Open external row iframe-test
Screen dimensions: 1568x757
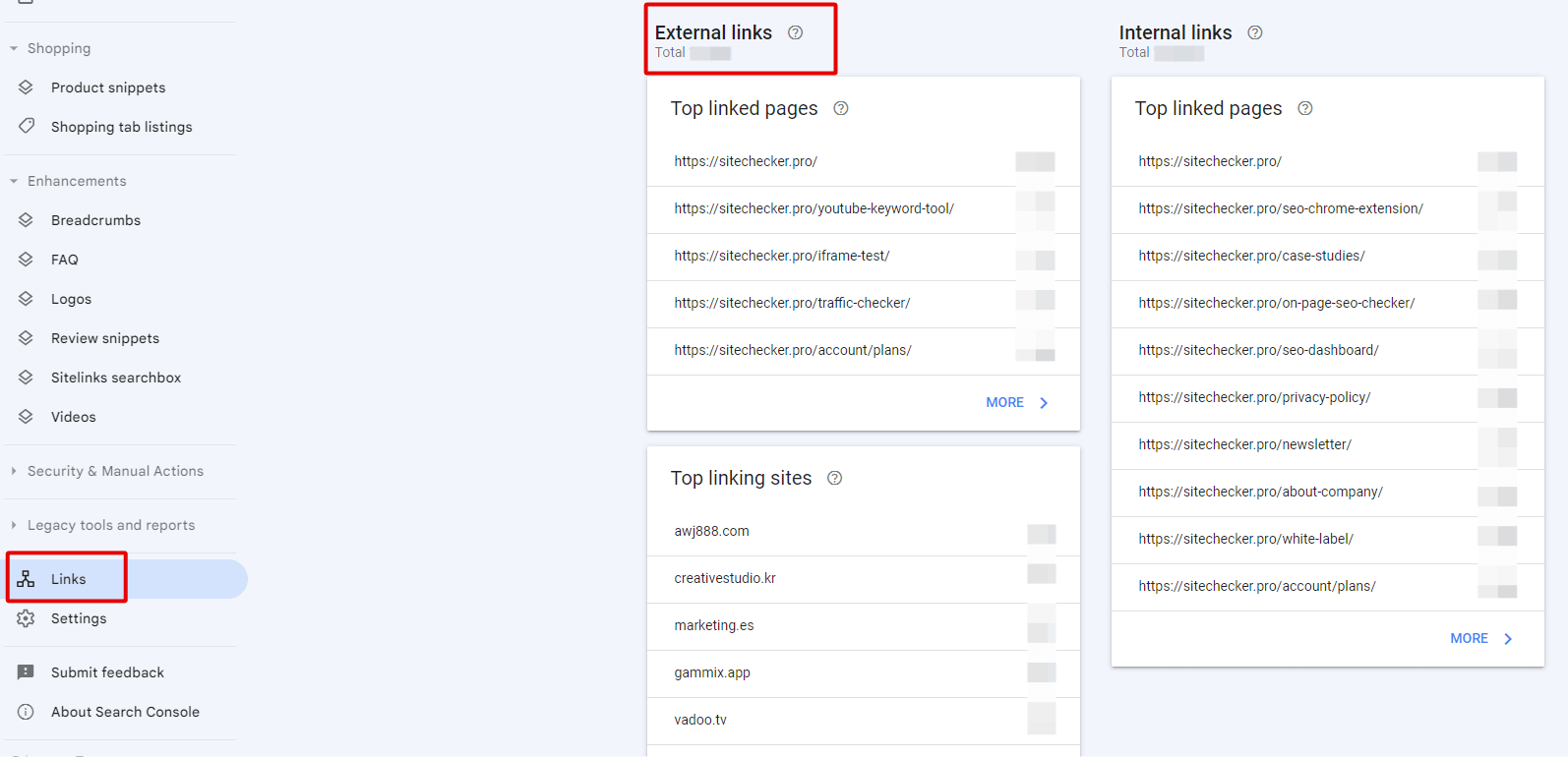864,257
